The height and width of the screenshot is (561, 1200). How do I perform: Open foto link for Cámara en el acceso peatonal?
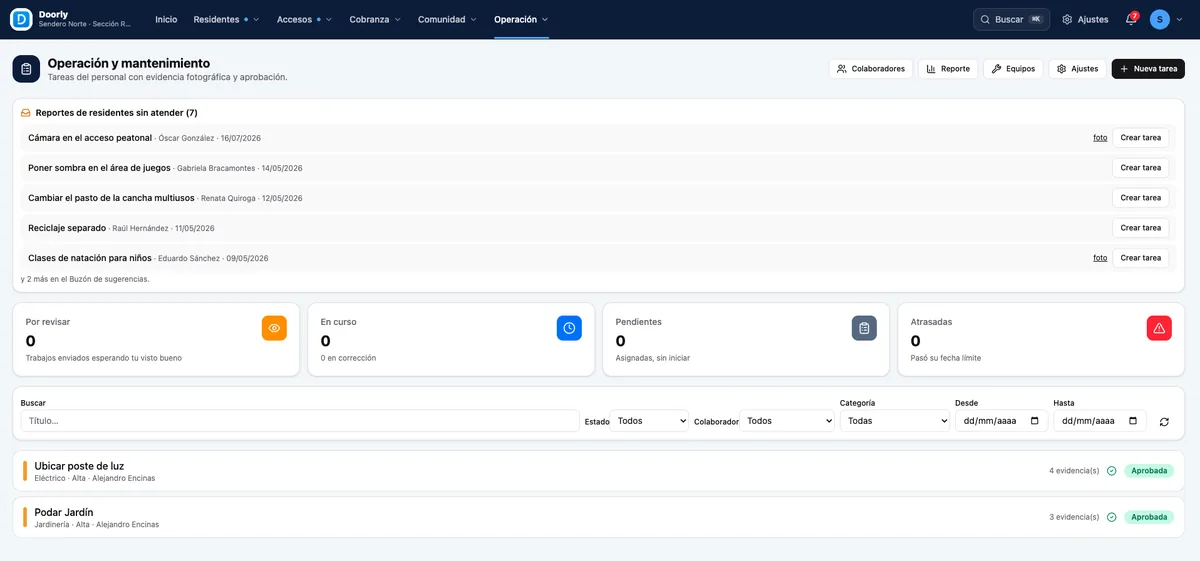(x=1100, y=138)
